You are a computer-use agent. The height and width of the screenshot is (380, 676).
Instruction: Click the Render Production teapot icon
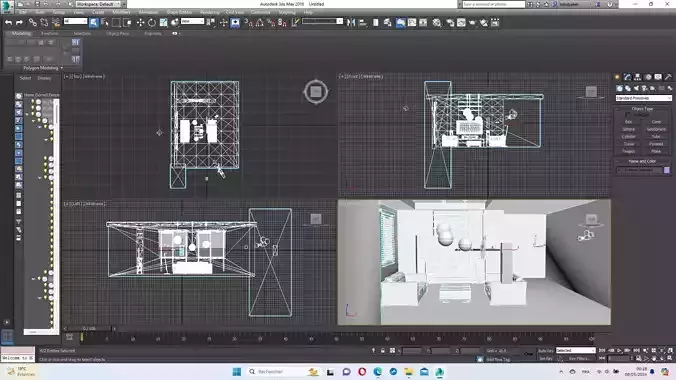click(473, 22)
